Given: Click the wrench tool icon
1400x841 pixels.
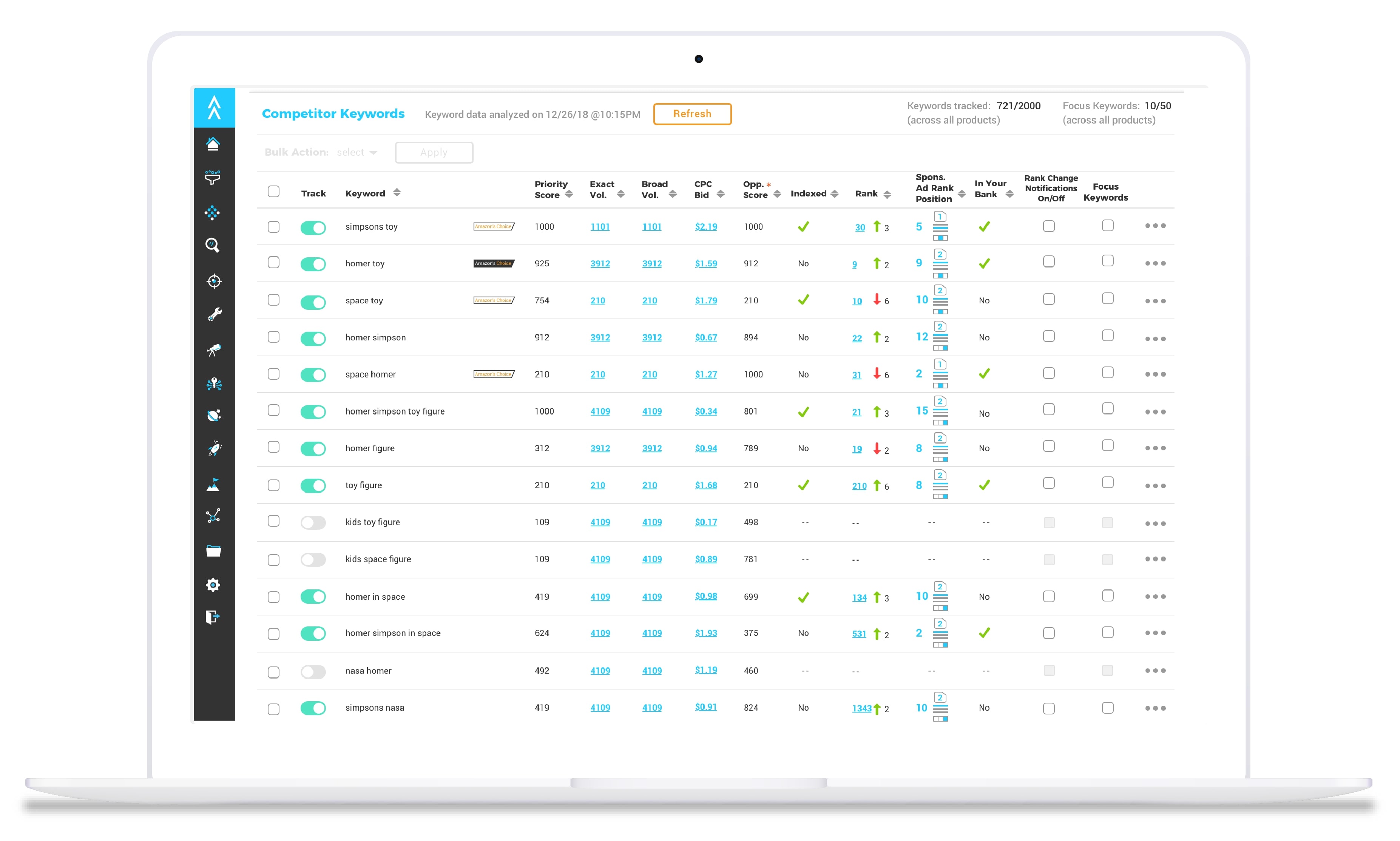Looking at the screenshot, I should [214, 314].
